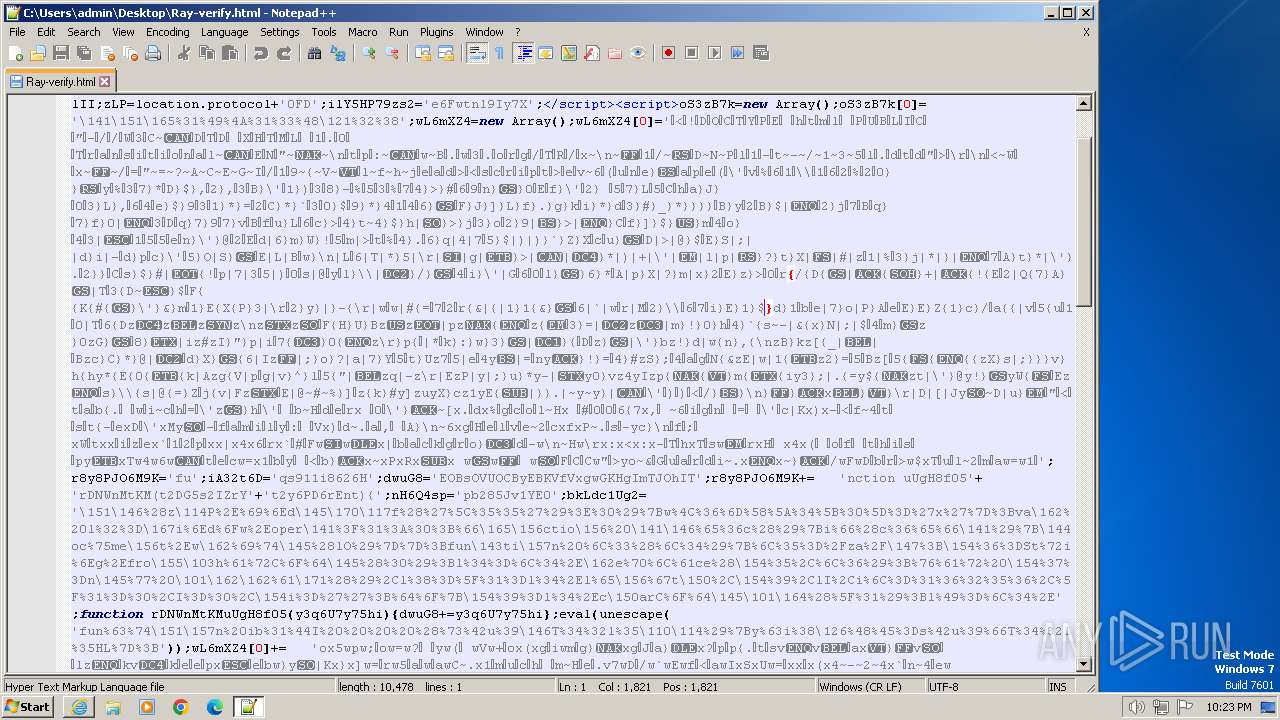Screen dimensions: 1280x720
Task: Open the File menu
Action: pos(17,32)
